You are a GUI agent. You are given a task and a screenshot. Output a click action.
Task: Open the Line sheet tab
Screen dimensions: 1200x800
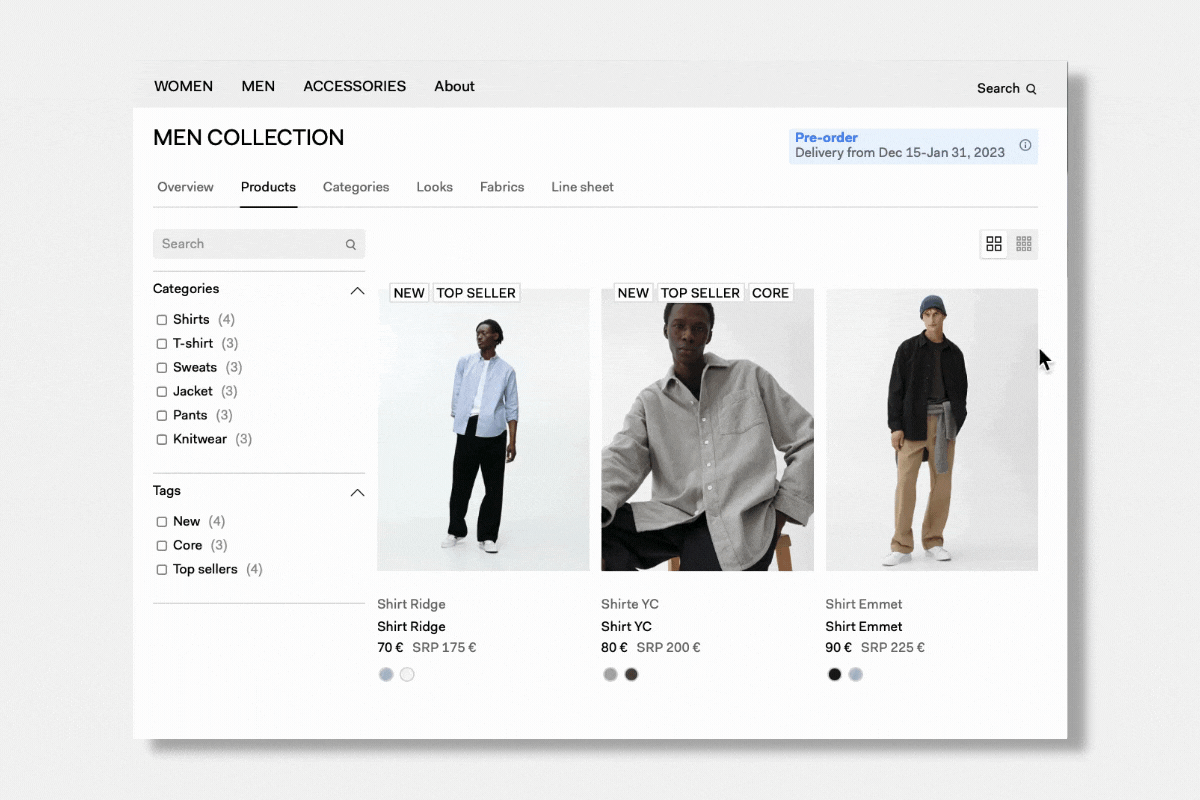coord(582,187)
